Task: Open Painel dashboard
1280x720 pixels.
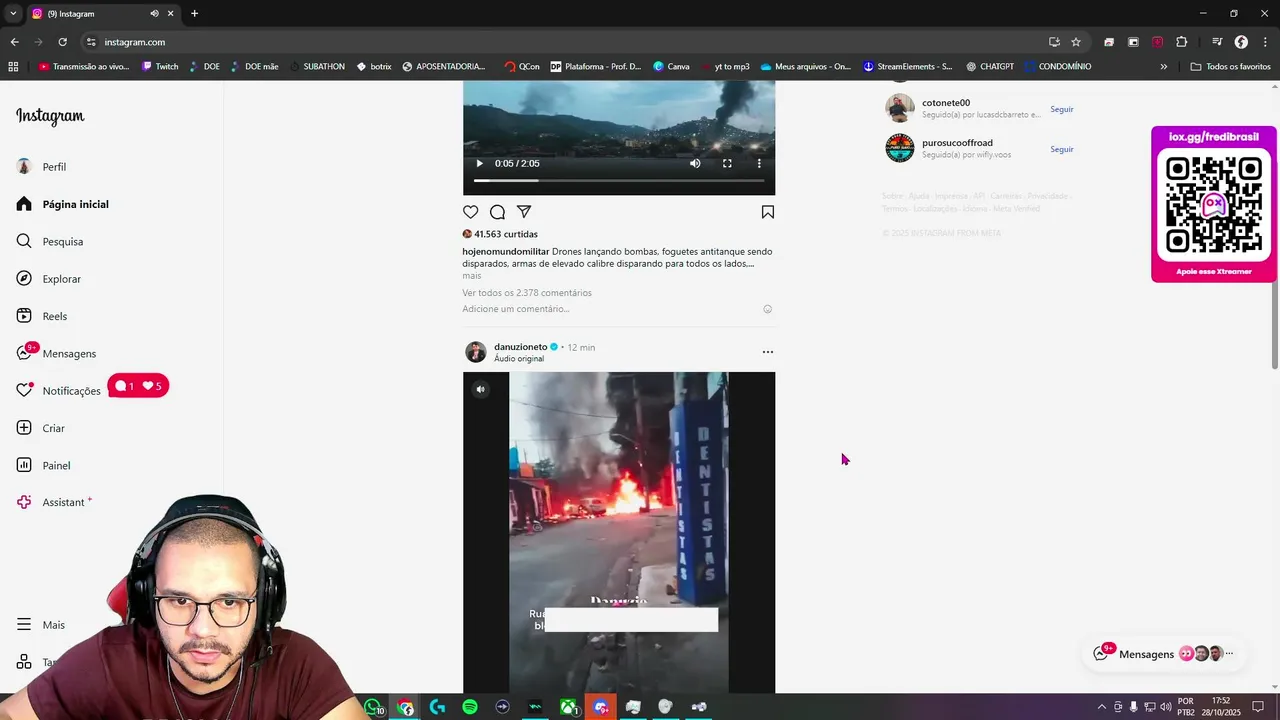Action: [43, 465]
